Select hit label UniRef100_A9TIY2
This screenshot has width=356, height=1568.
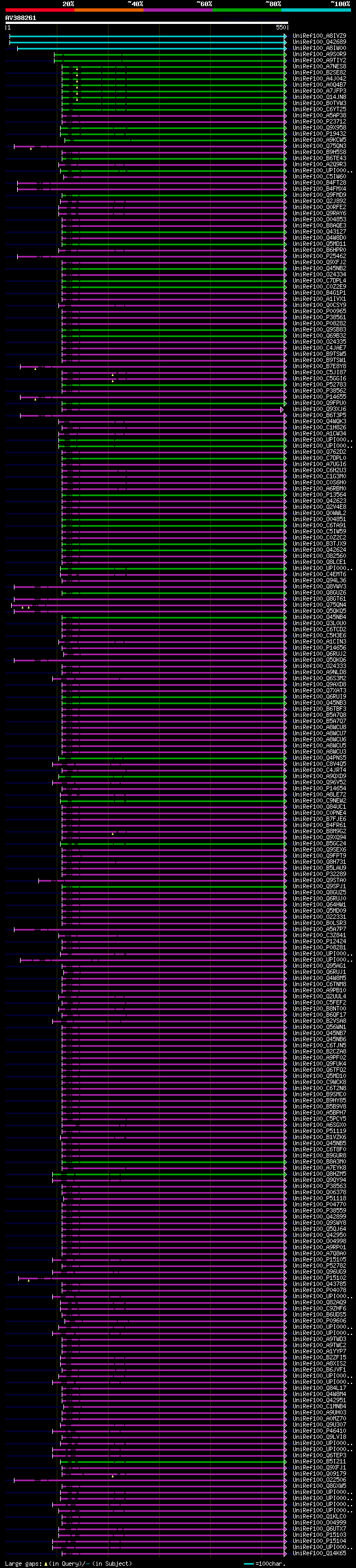click(x=319, y=60)
